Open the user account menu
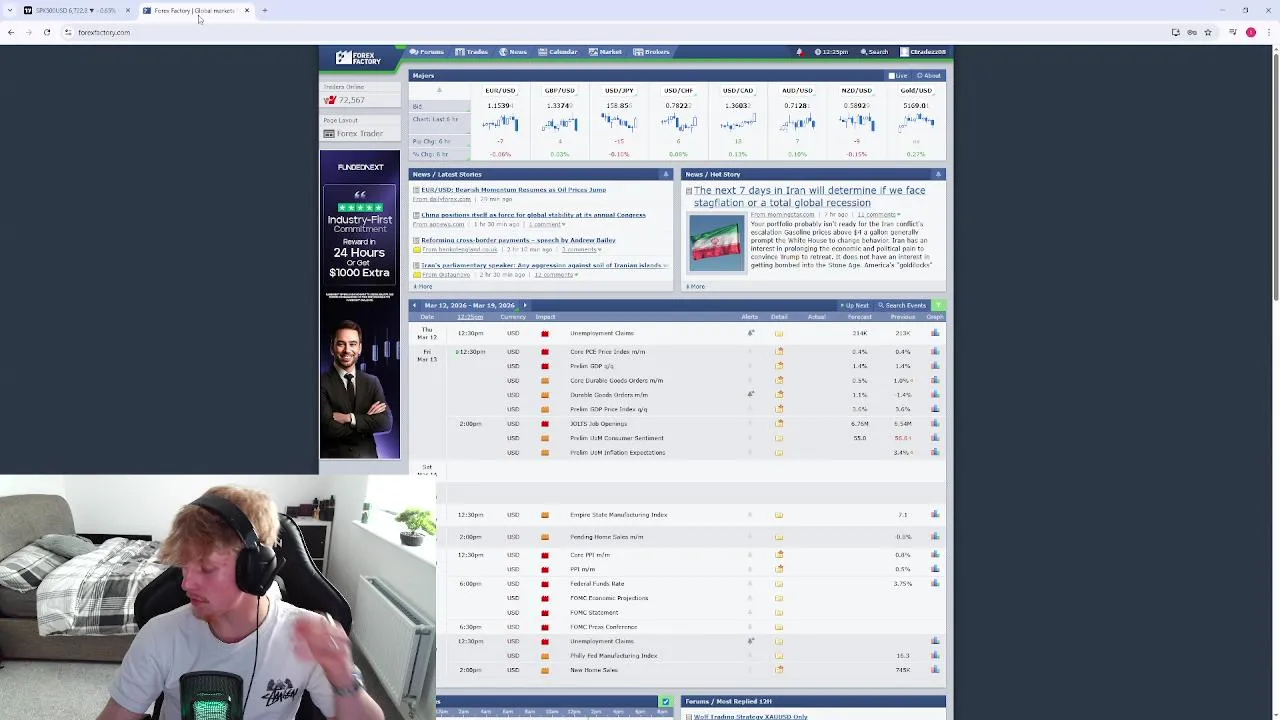Viewport: 1280px width, 720px height. pyautogui.click(x=923, y=52)
